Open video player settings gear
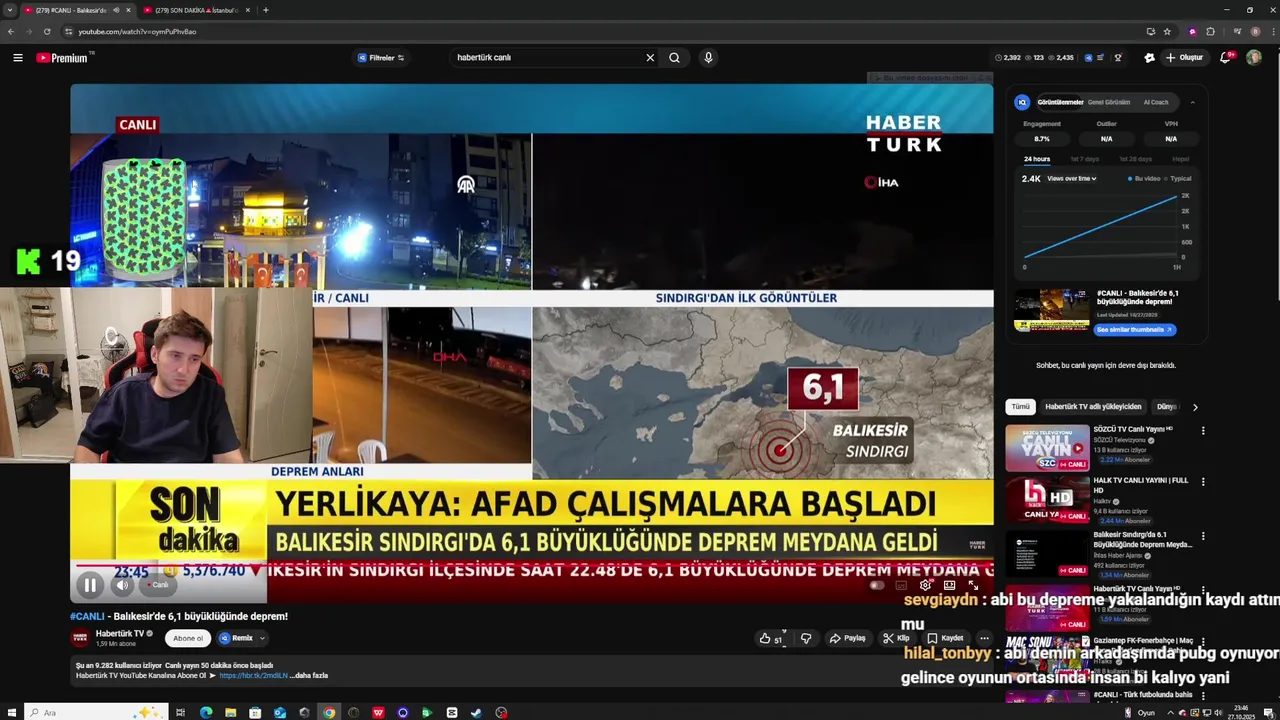 pyautogui.click(x=926, y=585)
